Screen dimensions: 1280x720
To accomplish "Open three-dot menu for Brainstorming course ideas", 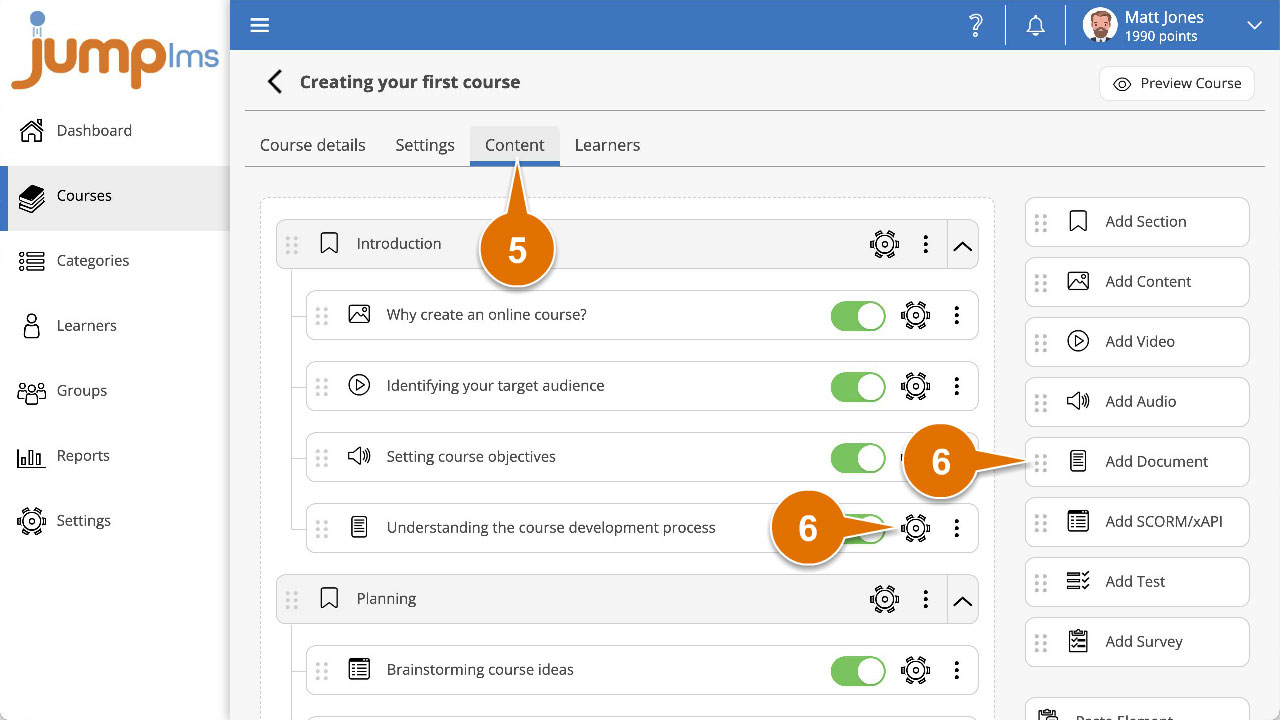I will pos(957,670).
